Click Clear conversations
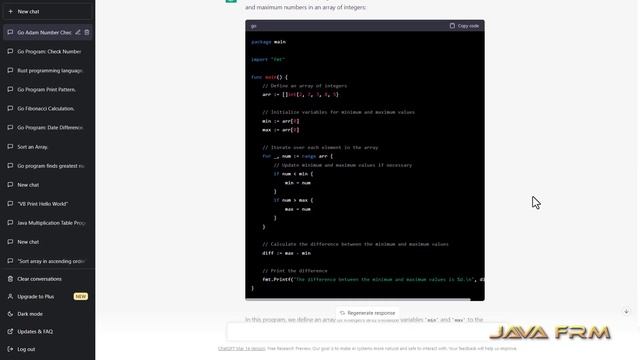This screenshot has height=360, width=640. point(47,279)
